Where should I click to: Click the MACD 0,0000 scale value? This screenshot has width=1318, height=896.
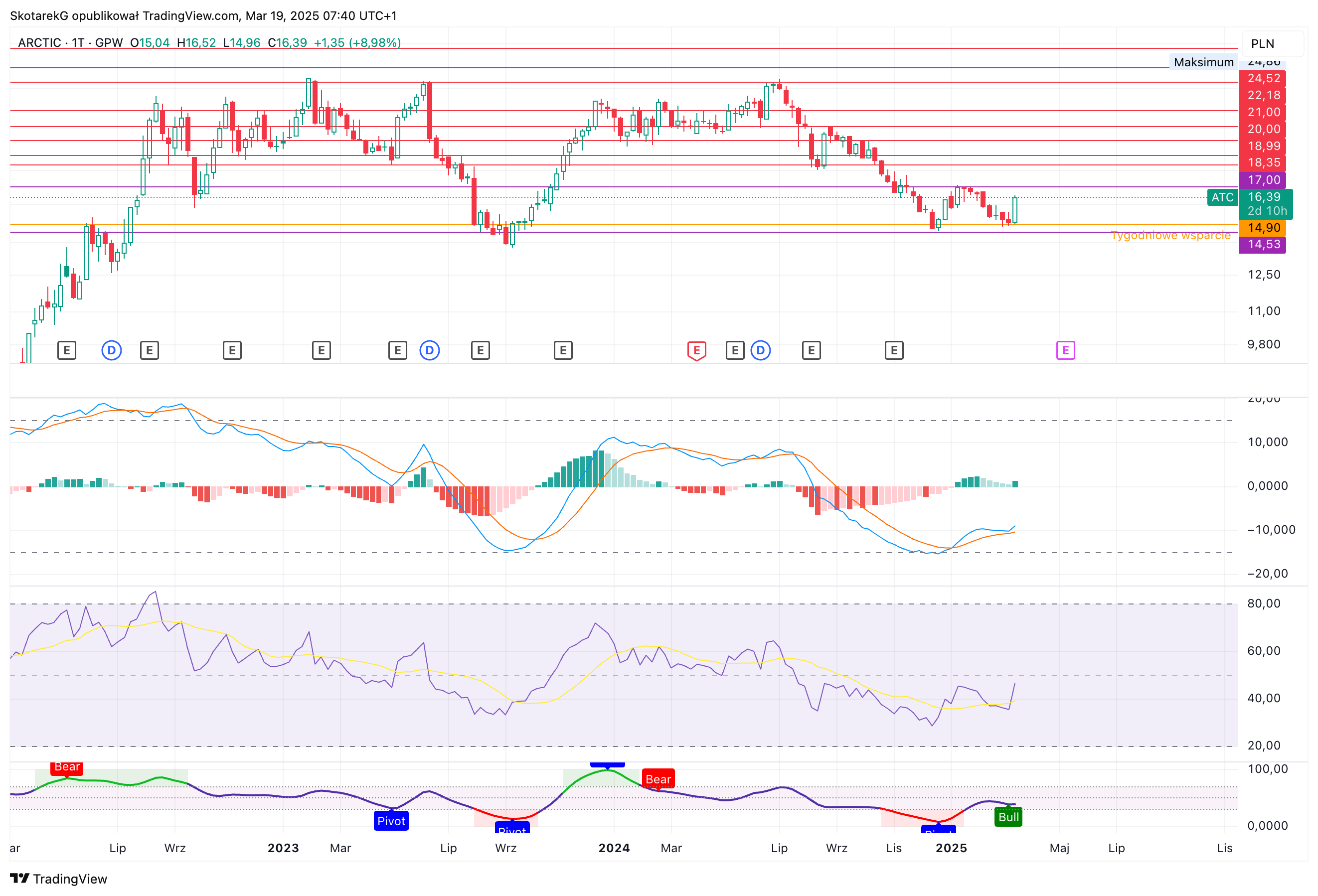tap(1267, 485)
